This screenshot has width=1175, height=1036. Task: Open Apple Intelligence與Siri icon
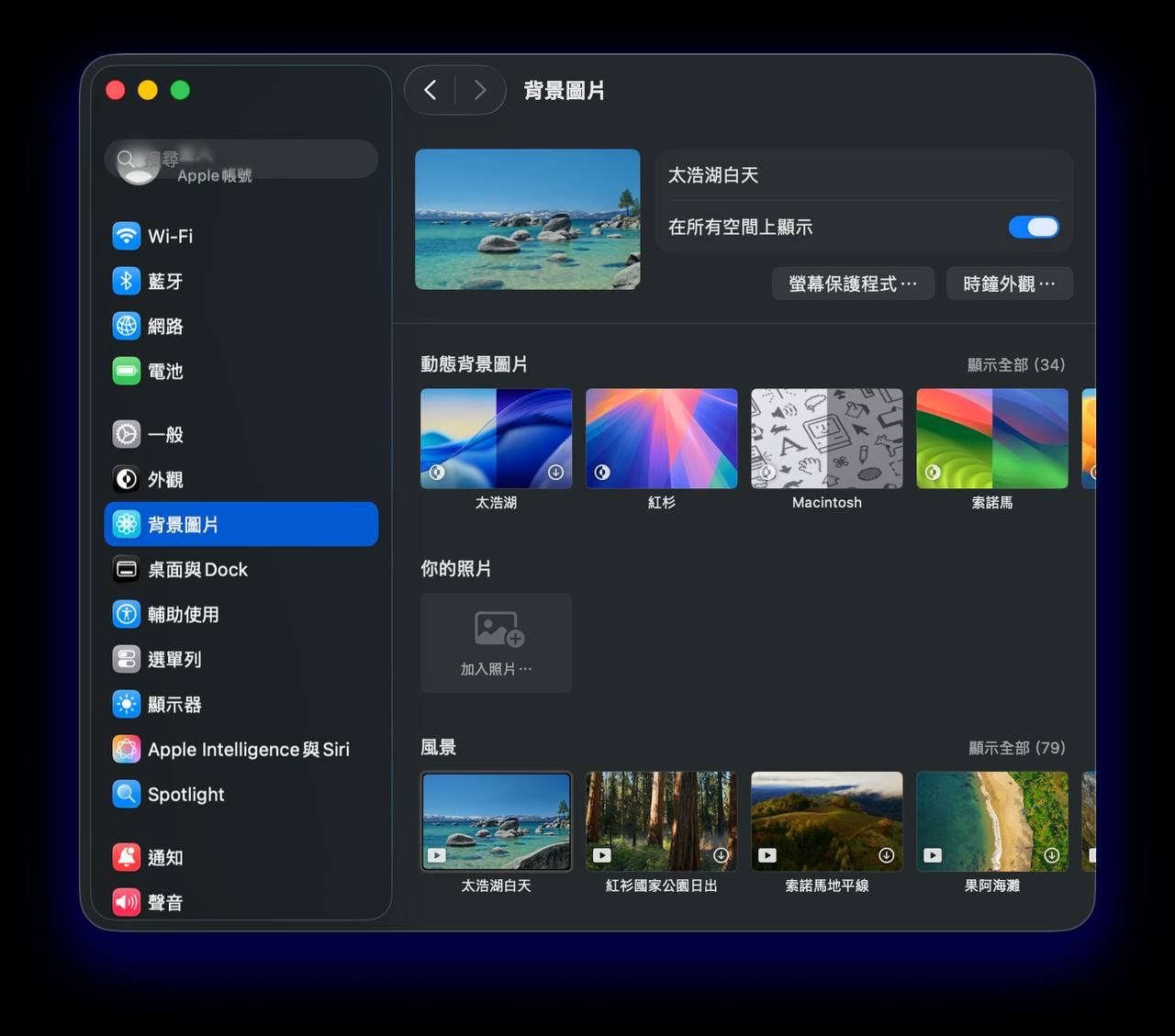pos(127,749)
